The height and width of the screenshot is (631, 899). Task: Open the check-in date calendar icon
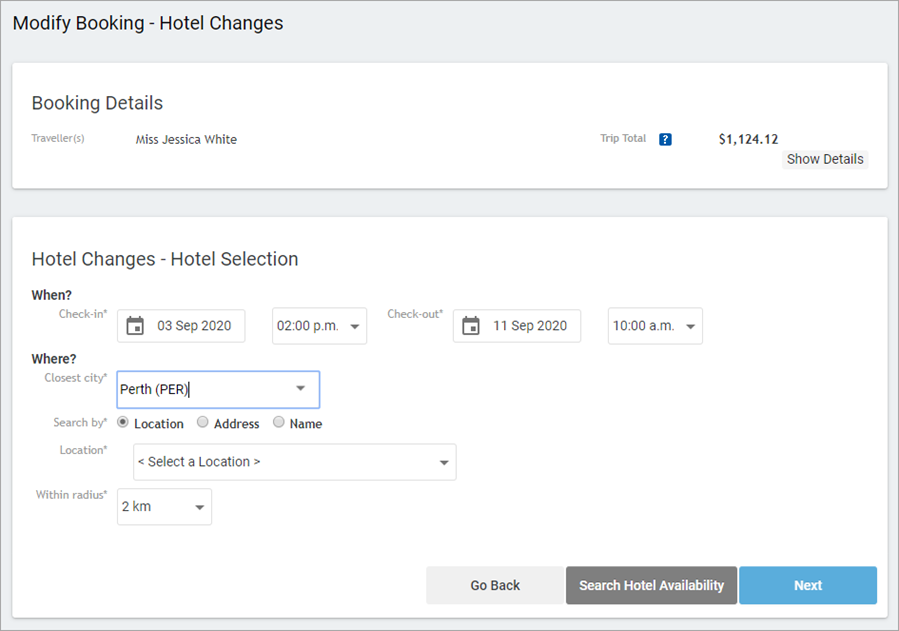pos(135,325)
